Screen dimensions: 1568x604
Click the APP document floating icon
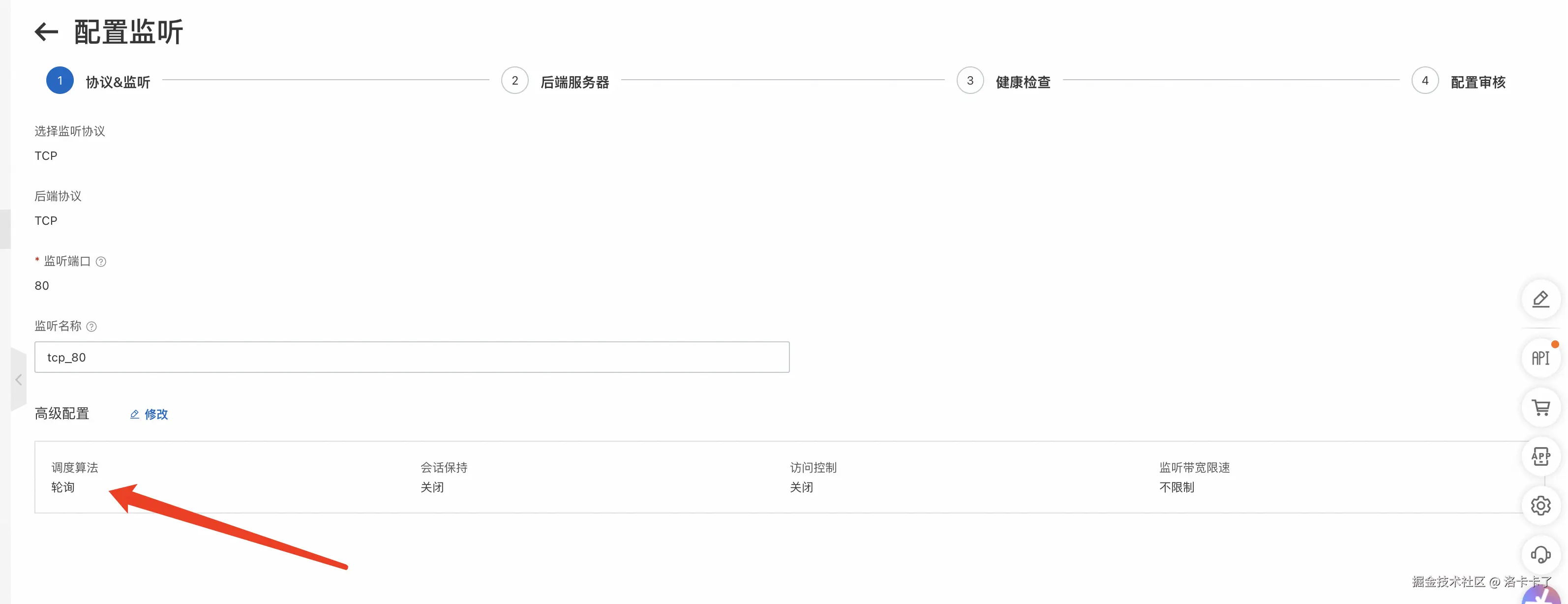point(1540,456)
